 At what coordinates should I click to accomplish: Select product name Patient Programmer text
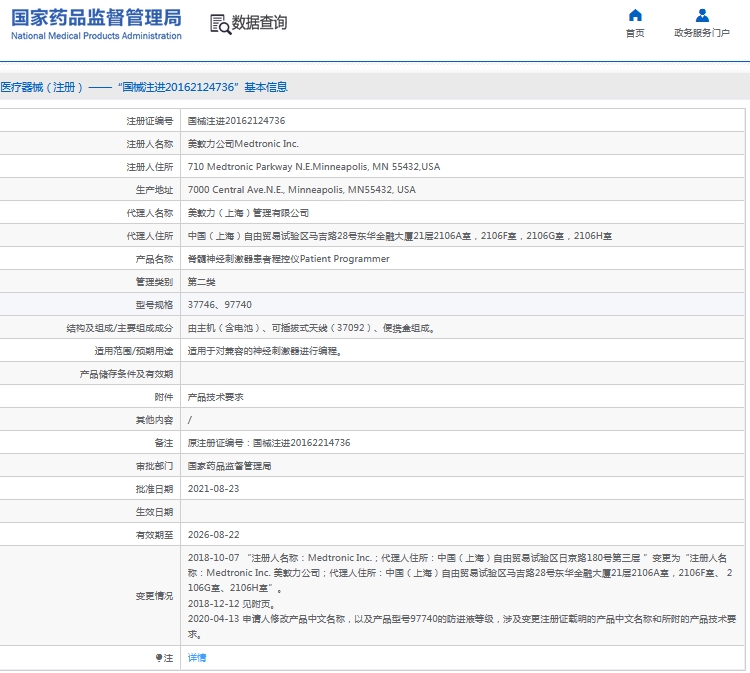(288, 259)
